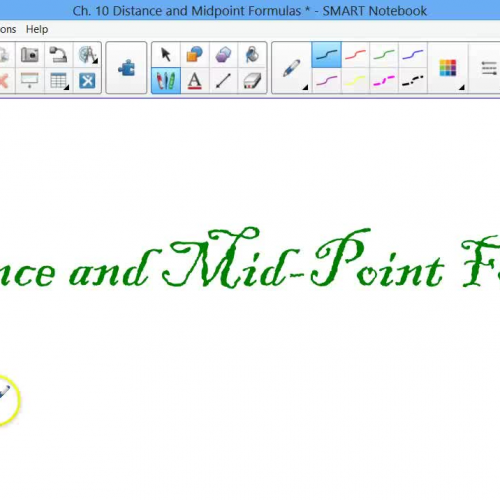The height and width of the screenshot is (500, 500).
Task: Expand the measurement tools dropdown arrow
Action: [x=96, y=61]
